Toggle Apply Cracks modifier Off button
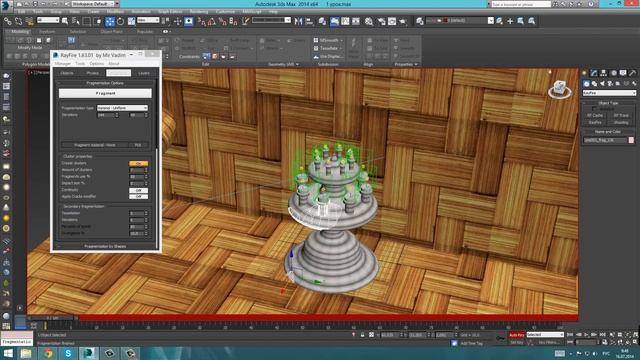This screenshot has height=360, width=640. [138, 196]
